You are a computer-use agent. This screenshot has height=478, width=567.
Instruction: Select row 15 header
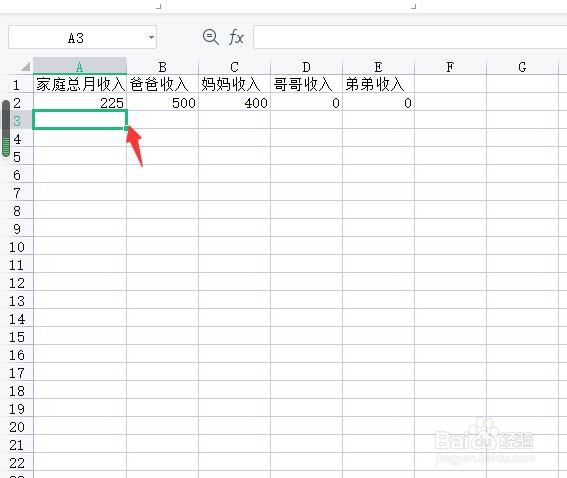17,337
